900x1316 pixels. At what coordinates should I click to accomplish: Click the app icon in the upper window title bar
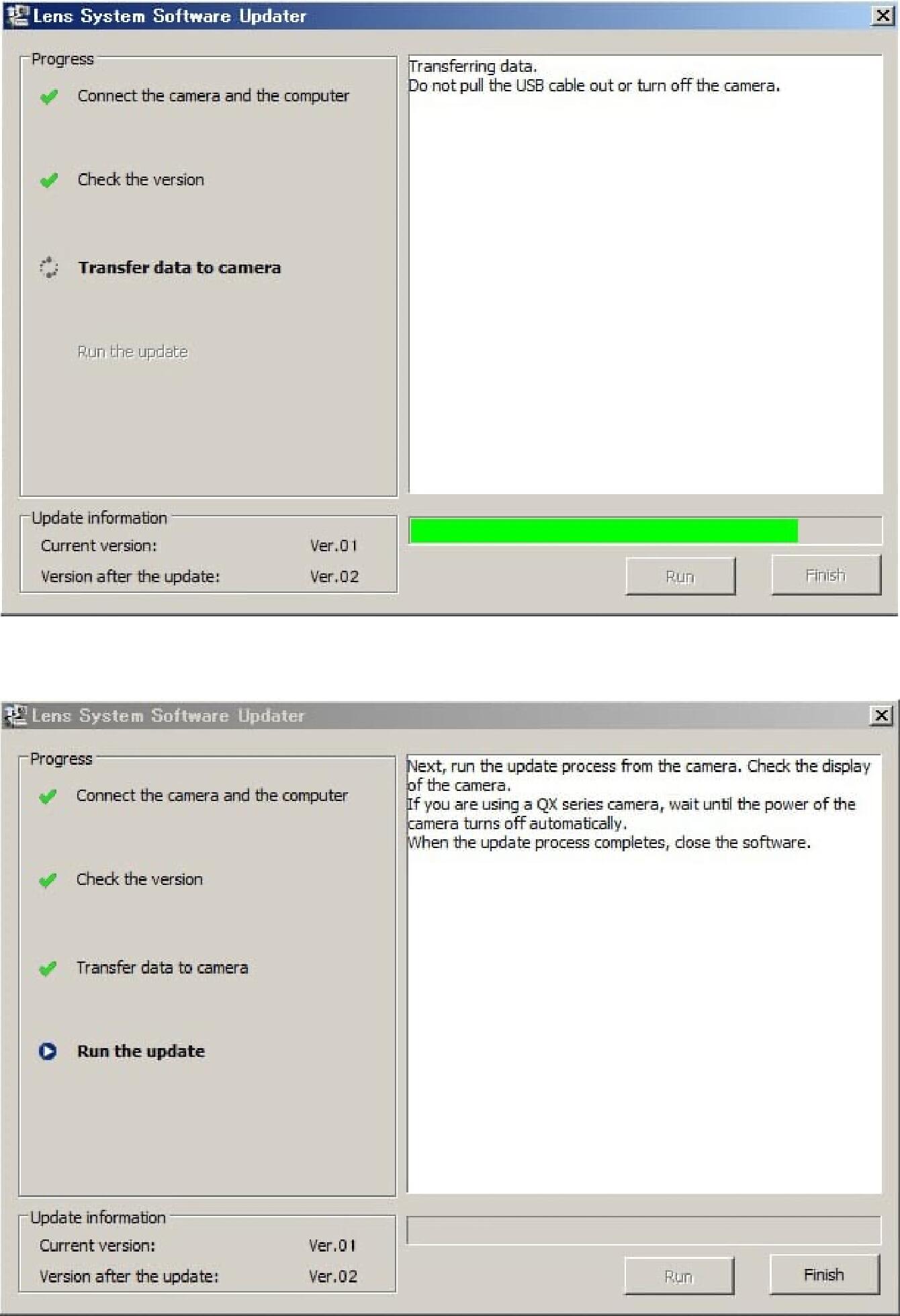(x=17, y=15)
